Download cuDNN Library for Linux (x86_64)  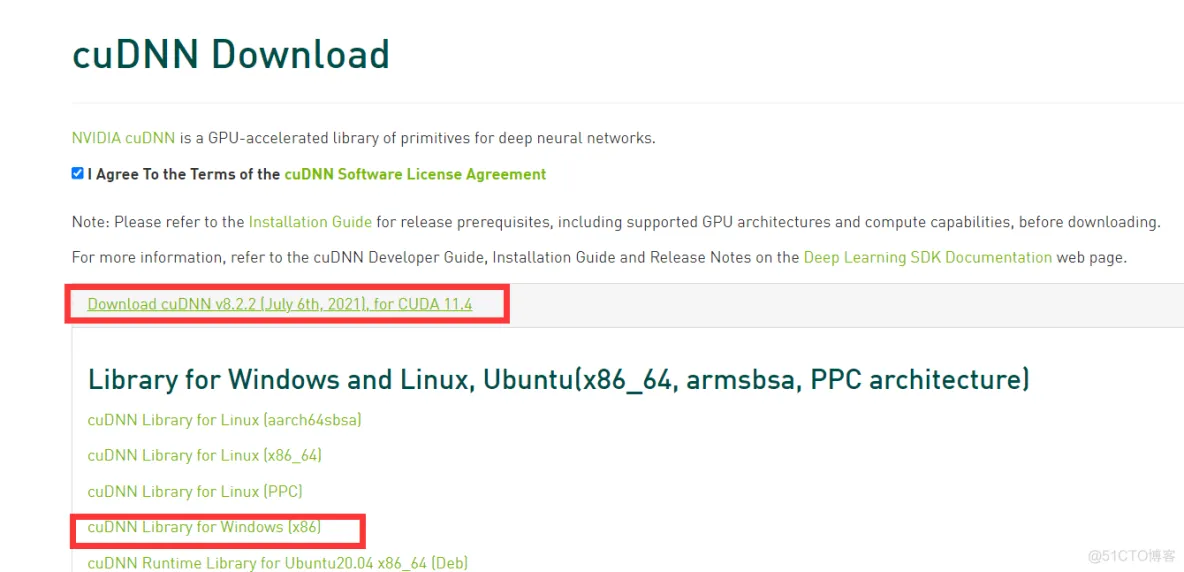[x=205, y=455]
